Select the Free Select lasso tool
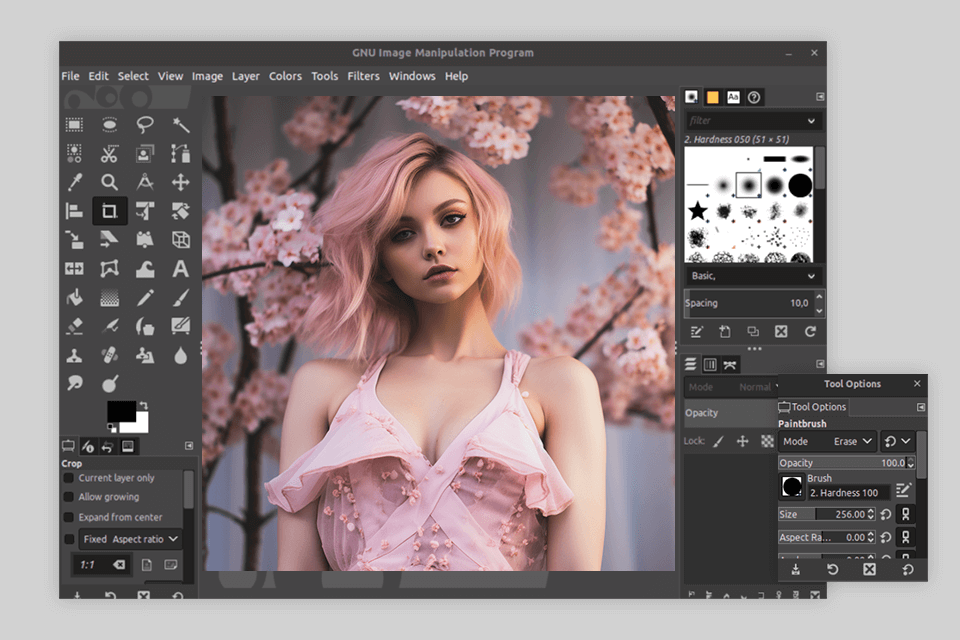Viewport: 960px width, 640px height. click(145, 125)
